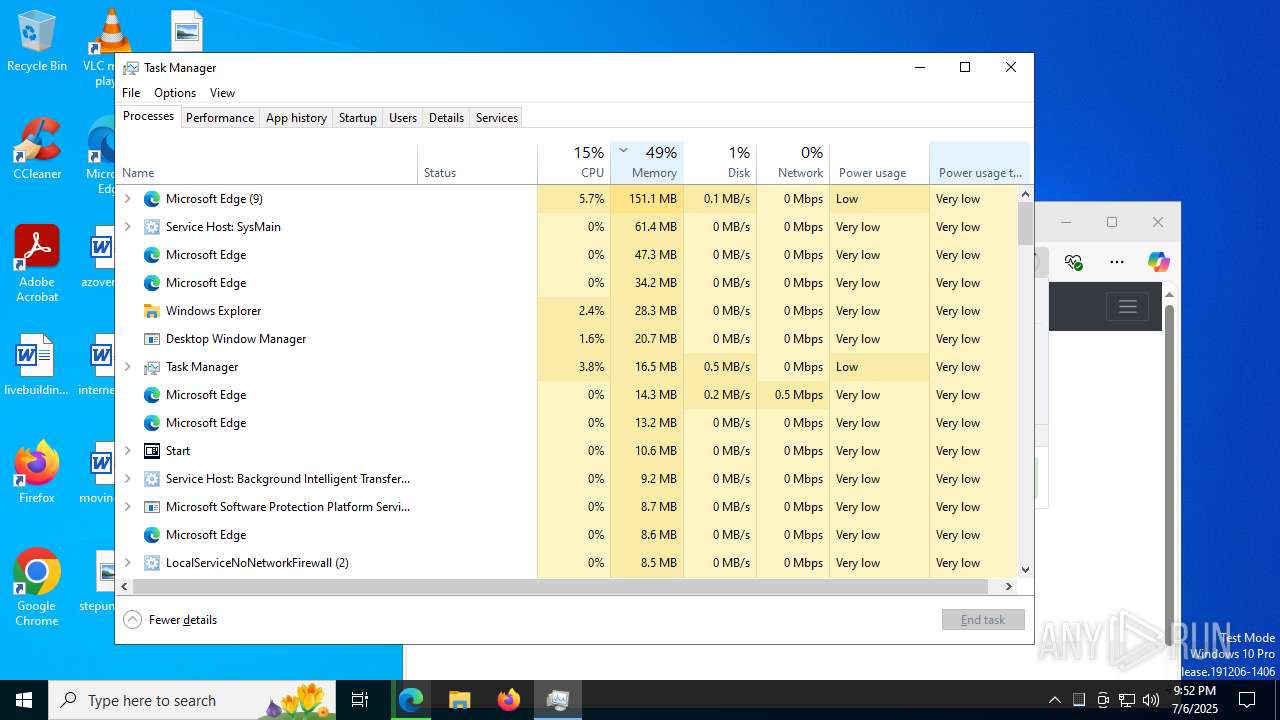Open Task View from taskbar
This screenshot has height=720, width=1280.
pos(360,700)
